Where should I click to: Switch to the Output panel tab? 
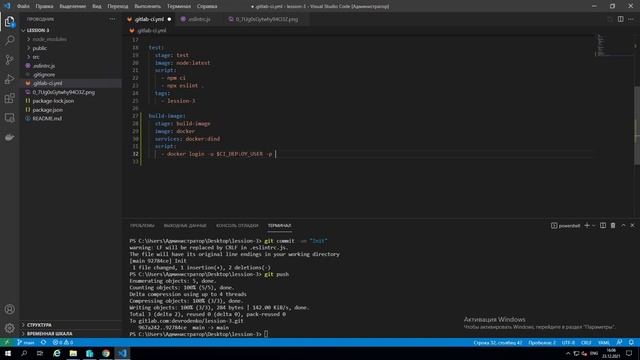coord(185,225)
